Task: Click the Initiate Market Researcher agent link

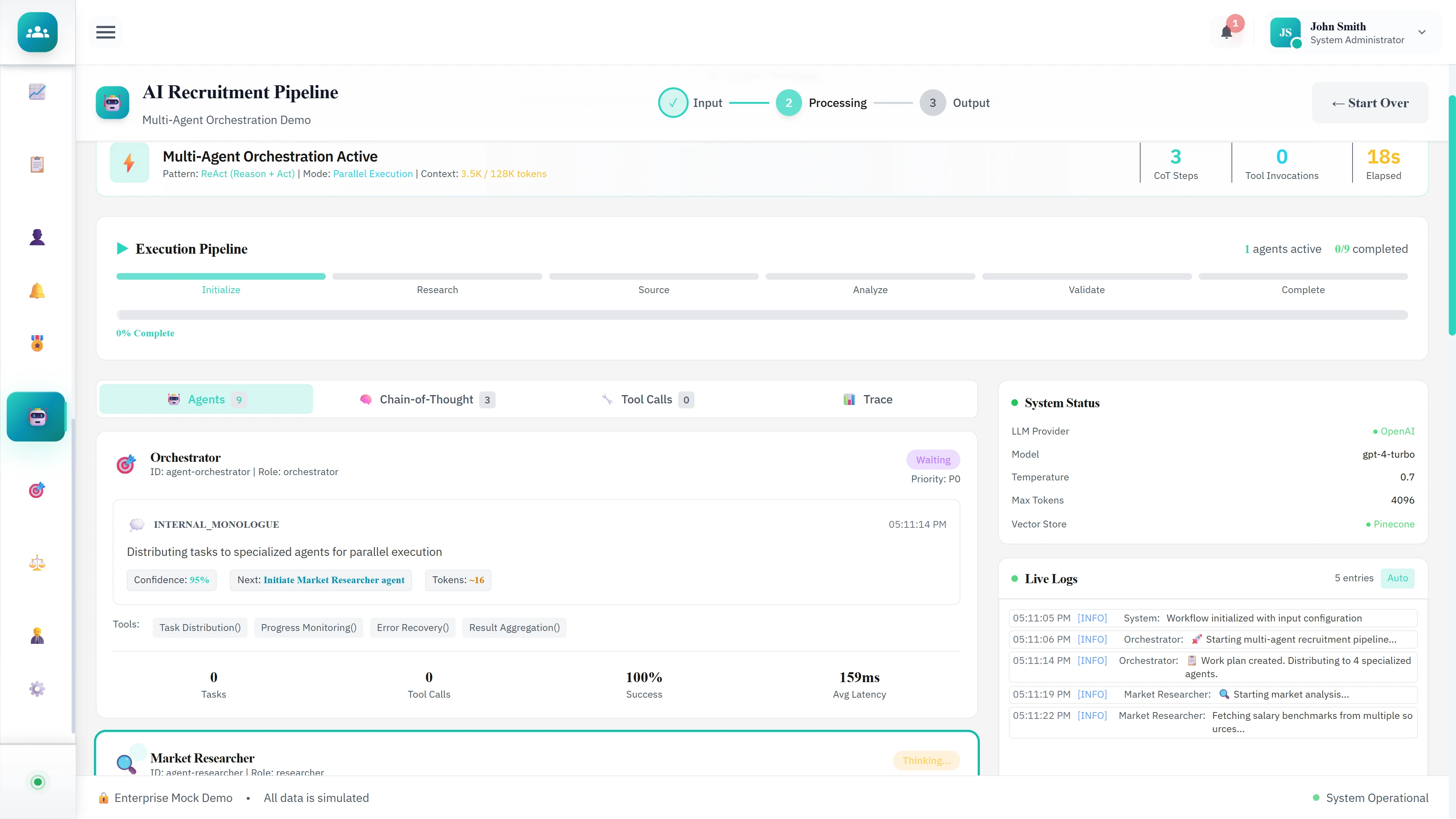Action: (x=334, y=580)
